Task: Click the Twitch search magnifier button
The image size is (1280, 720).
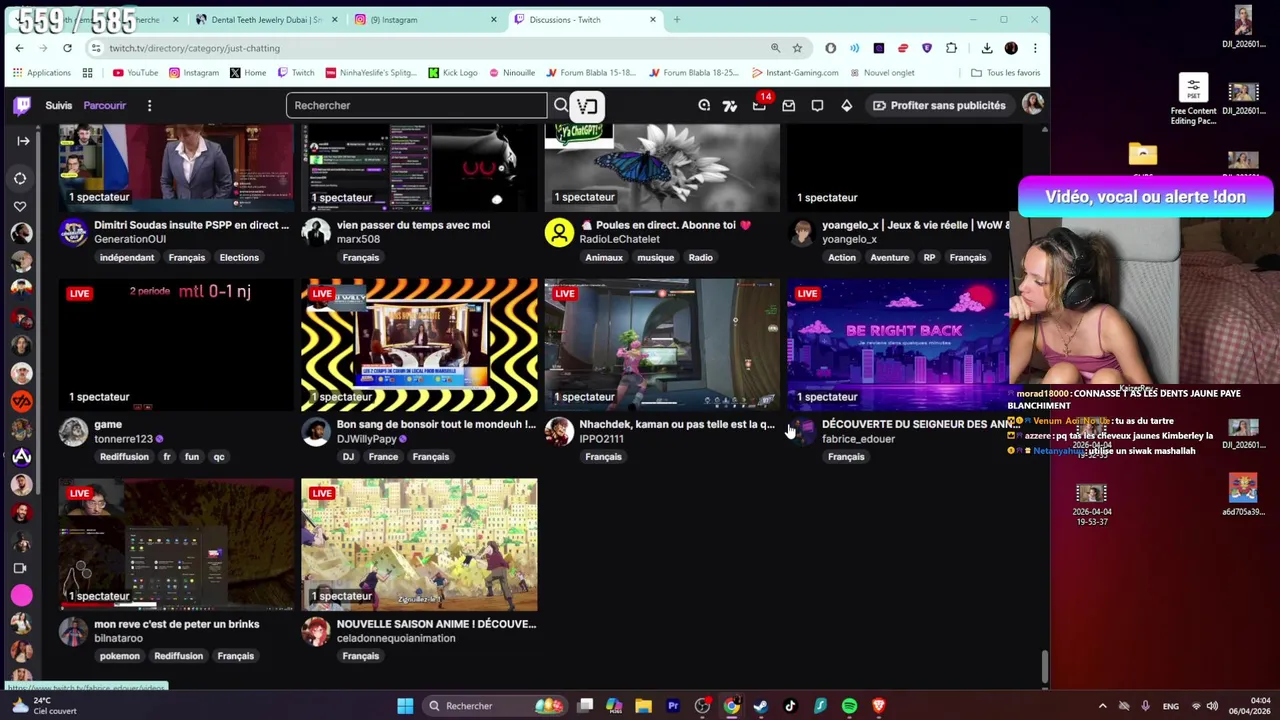Action: (561, 105)
